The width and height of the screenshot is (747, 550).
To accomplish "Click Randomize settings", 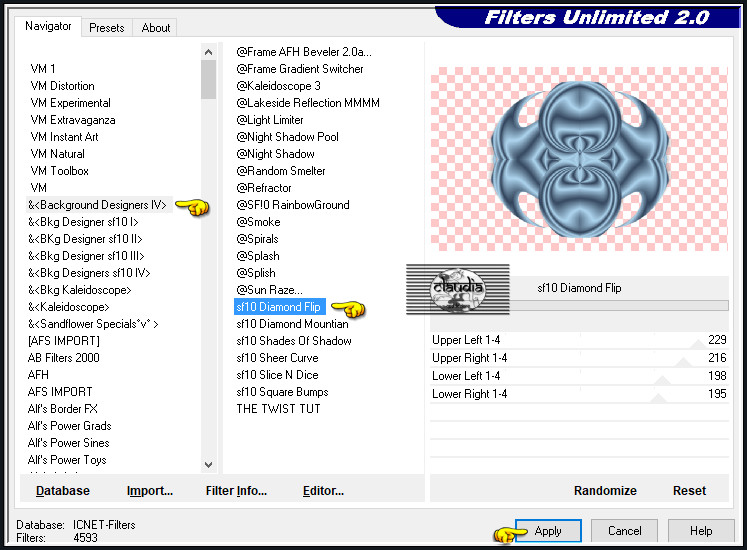I will 605,490.
